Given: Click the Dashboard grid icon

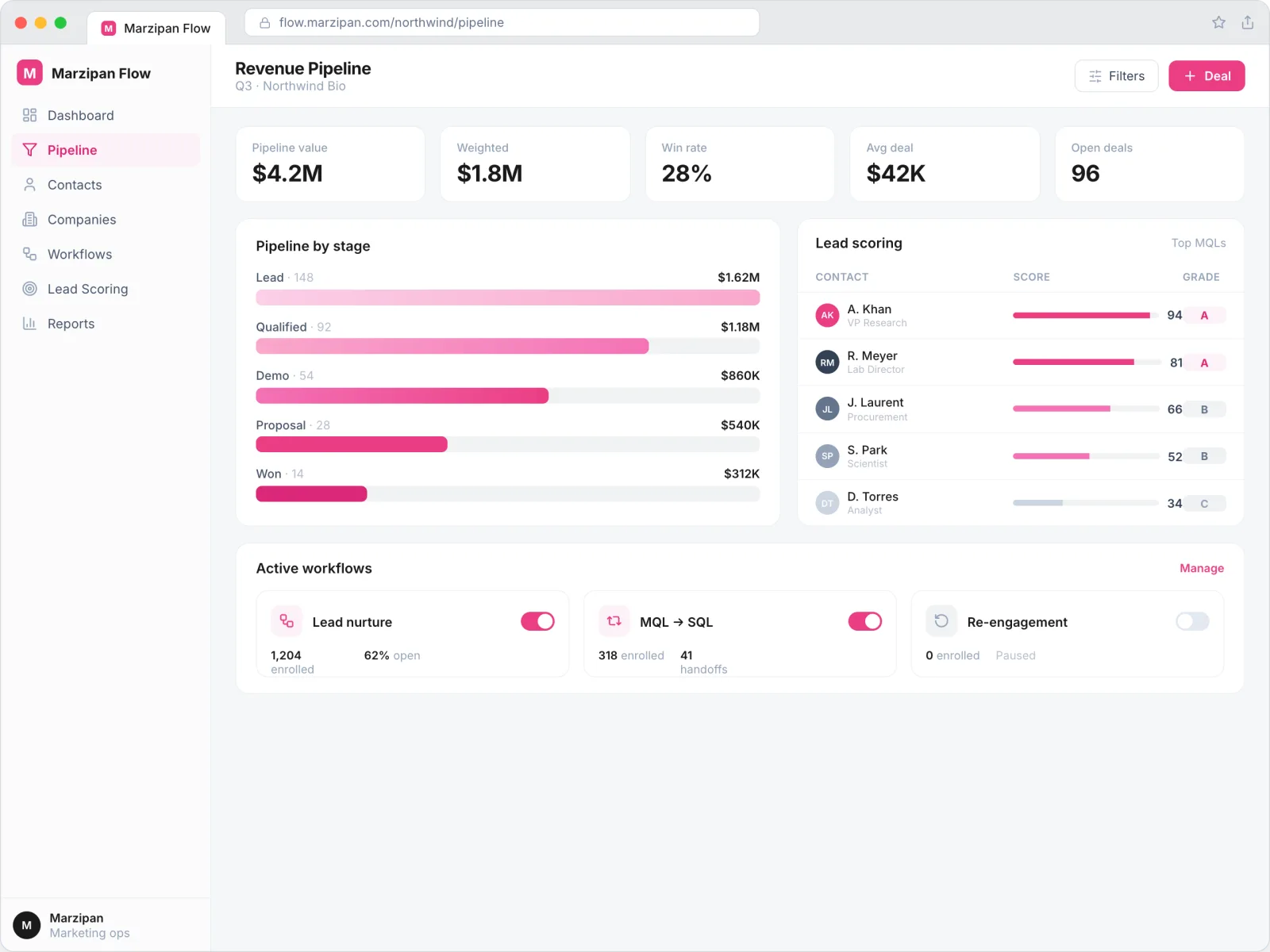Looking at the screenshot, I should [x=29, y=115].
